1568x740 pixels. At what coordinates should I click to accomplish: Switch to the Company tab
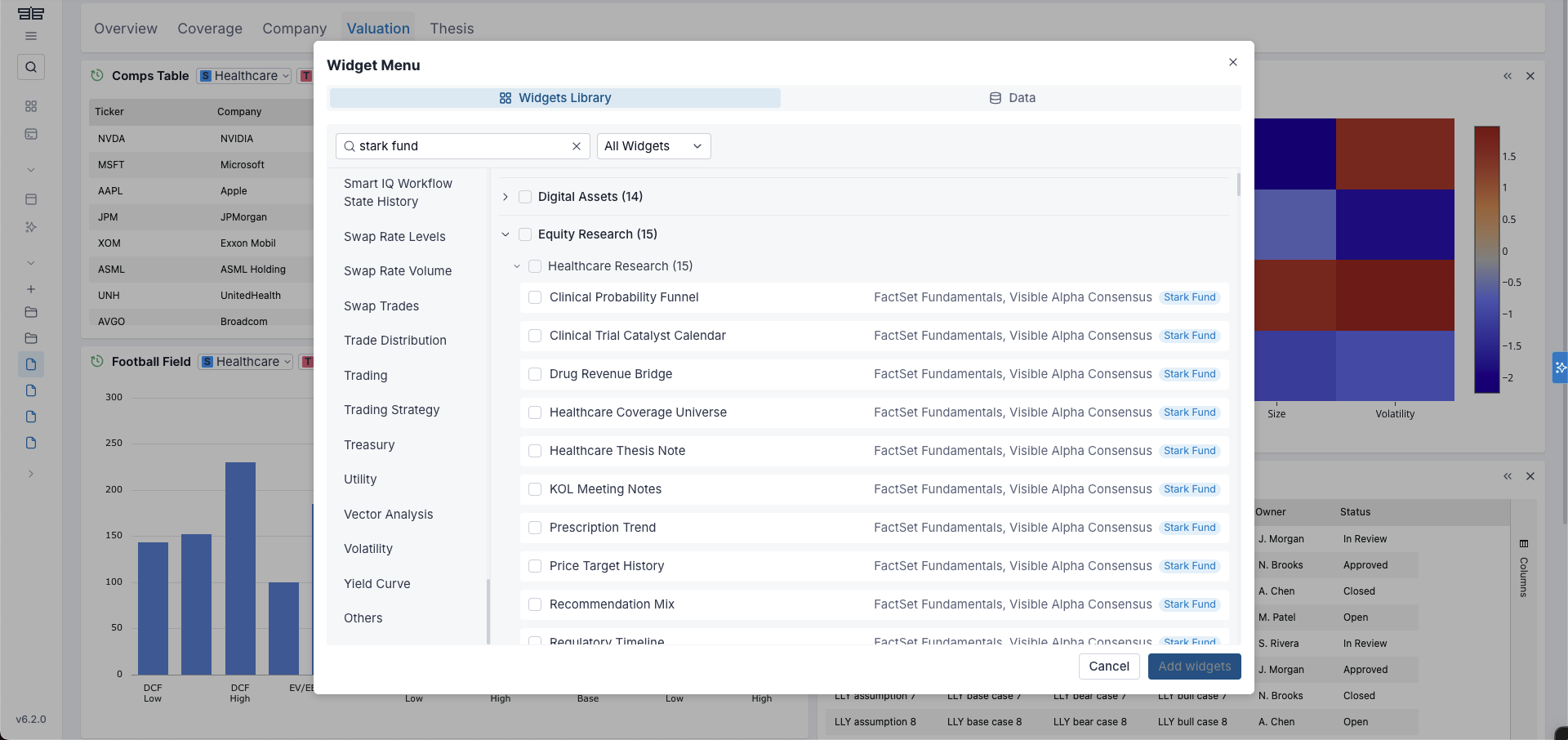pyautogui.click(x=294, y=29)
